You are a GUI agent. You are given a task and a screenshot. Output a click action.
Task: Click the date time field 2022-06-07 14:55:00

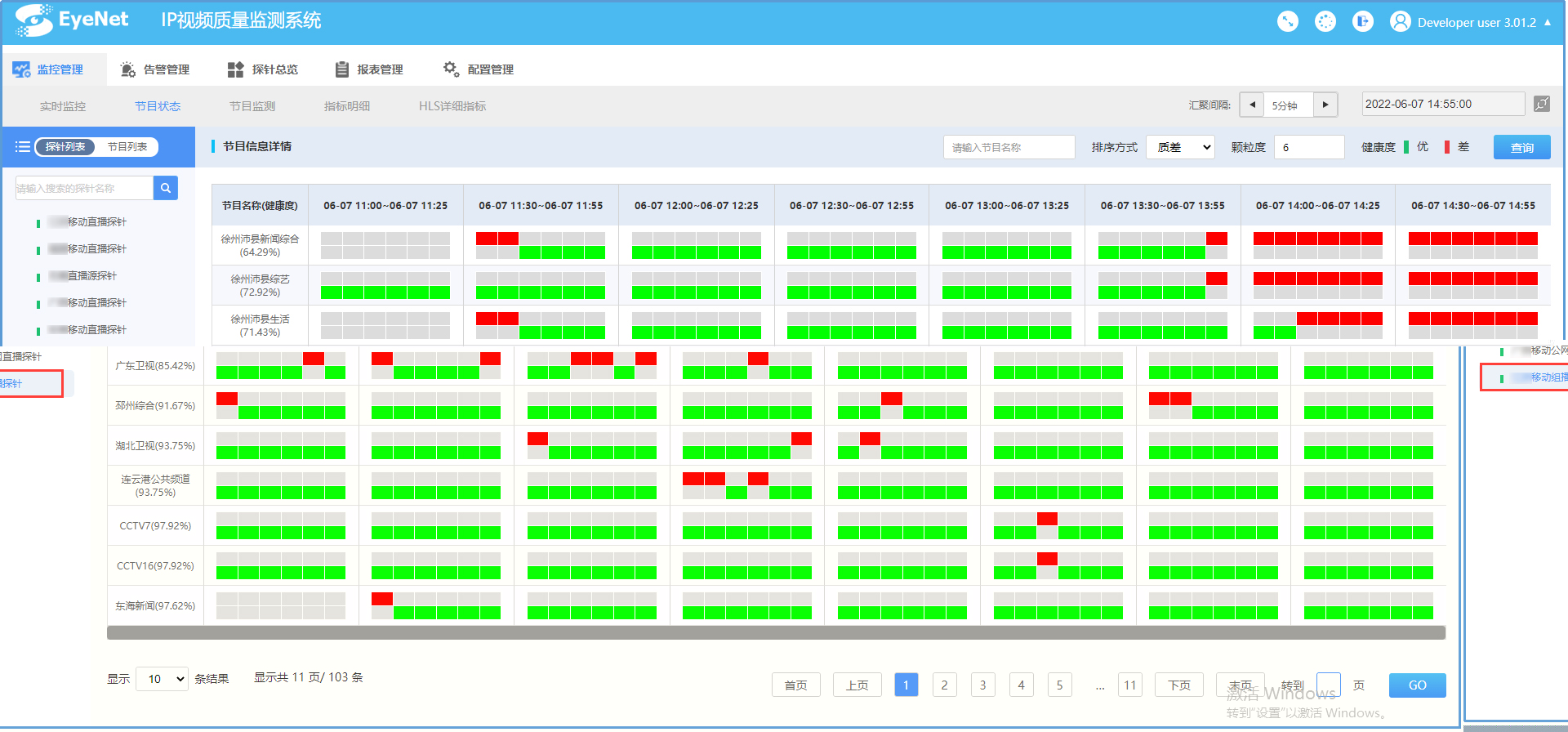[x=1443, y=104]
